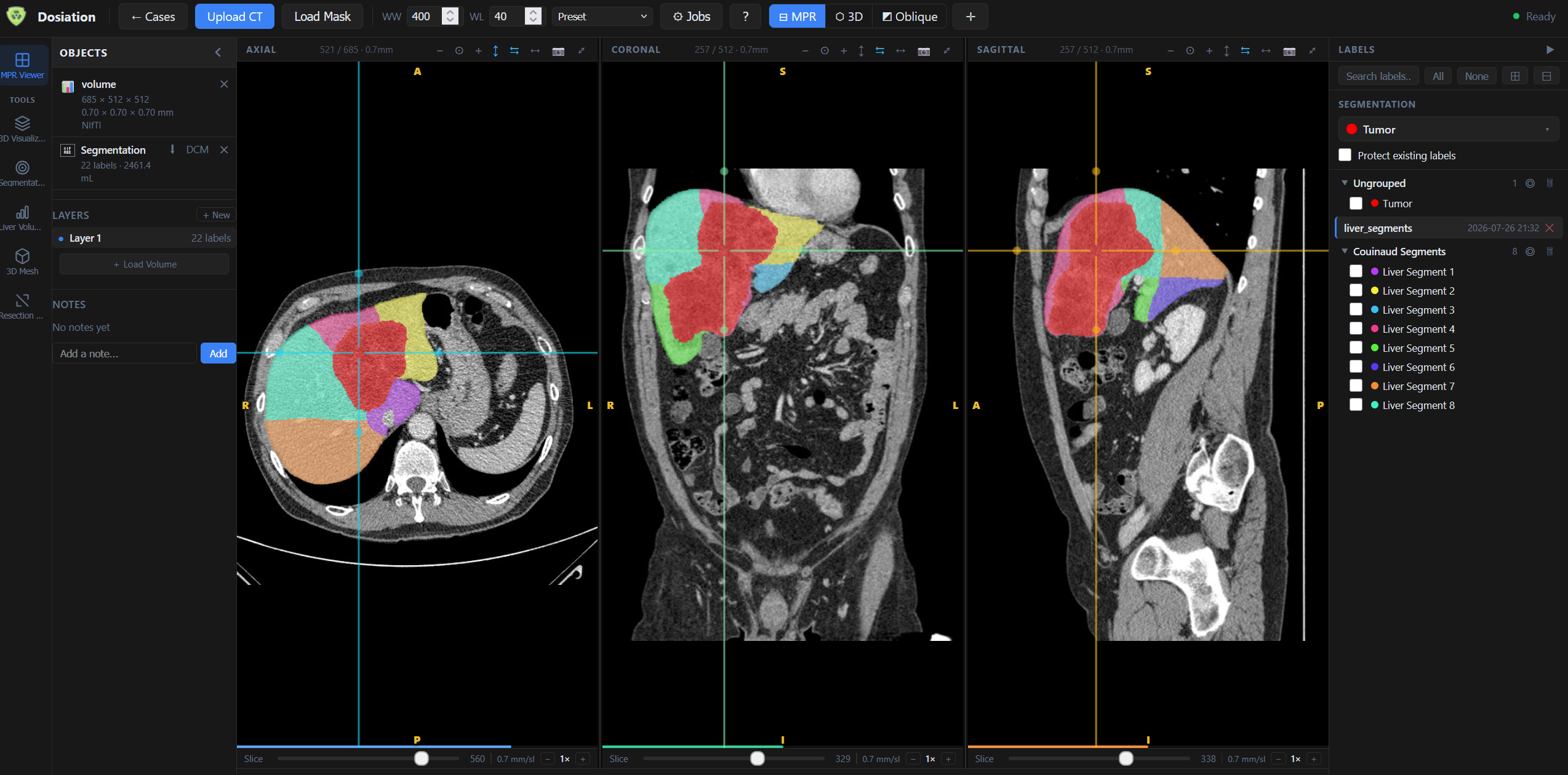Viewport: 1568px width, 775px height.
Task: Download the Segmentation object
Action: (172, 149)
